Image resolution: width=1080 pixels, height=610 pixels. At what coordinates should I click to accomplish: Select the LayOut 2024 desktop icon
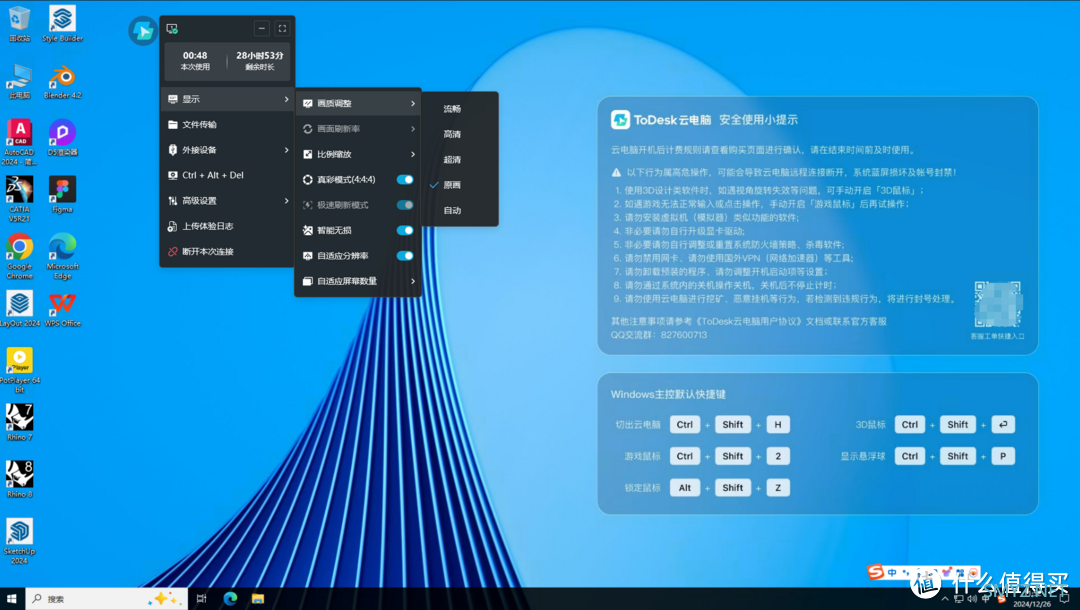[19, 308]
